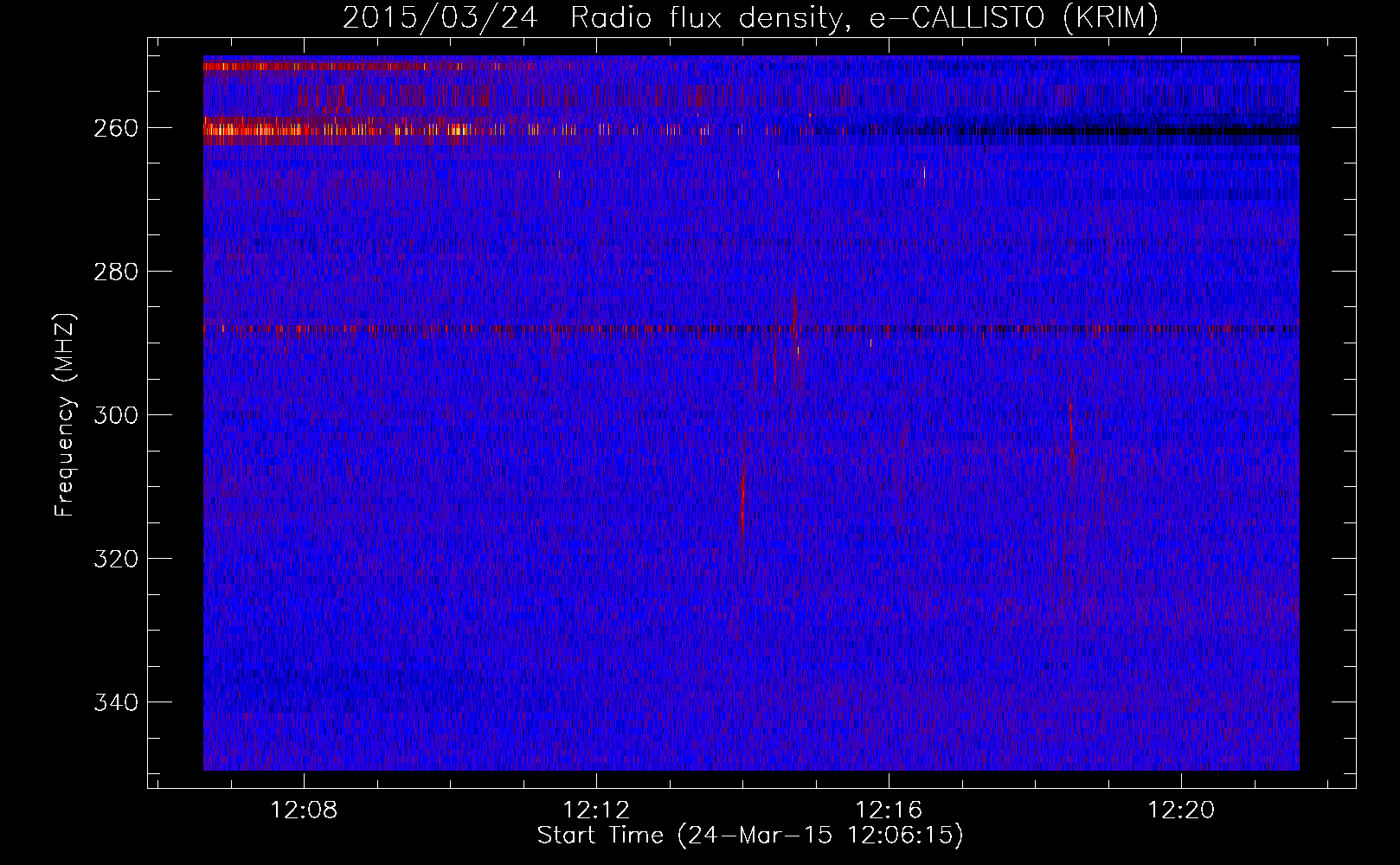Click the 12:08 time tick label
Image resolution: width=1400 pixels, height=865 pixels.
[305, 811]
